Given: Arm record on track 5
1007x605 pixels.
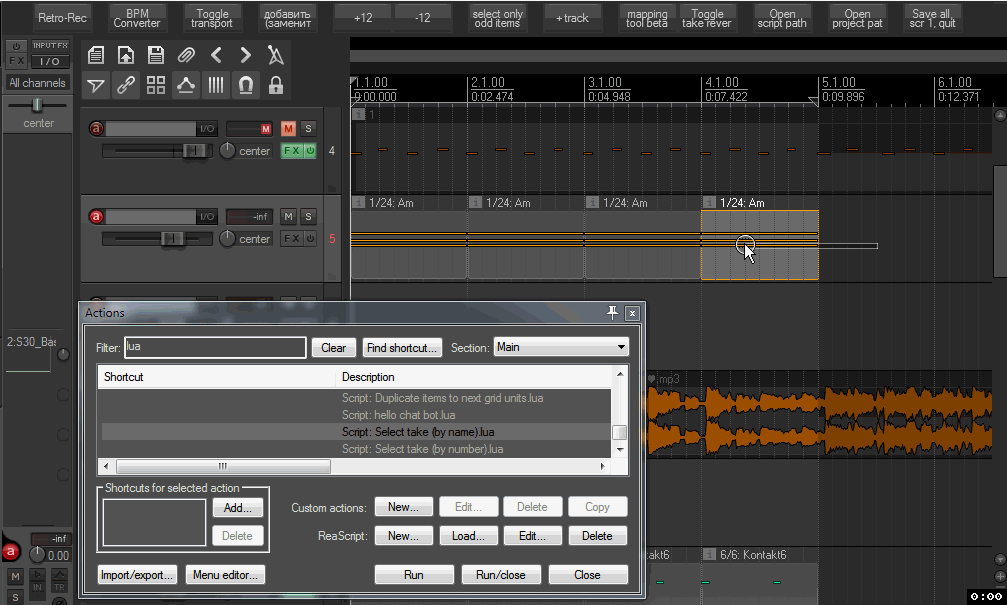Looking at the screenshot, I should [96, 216].
